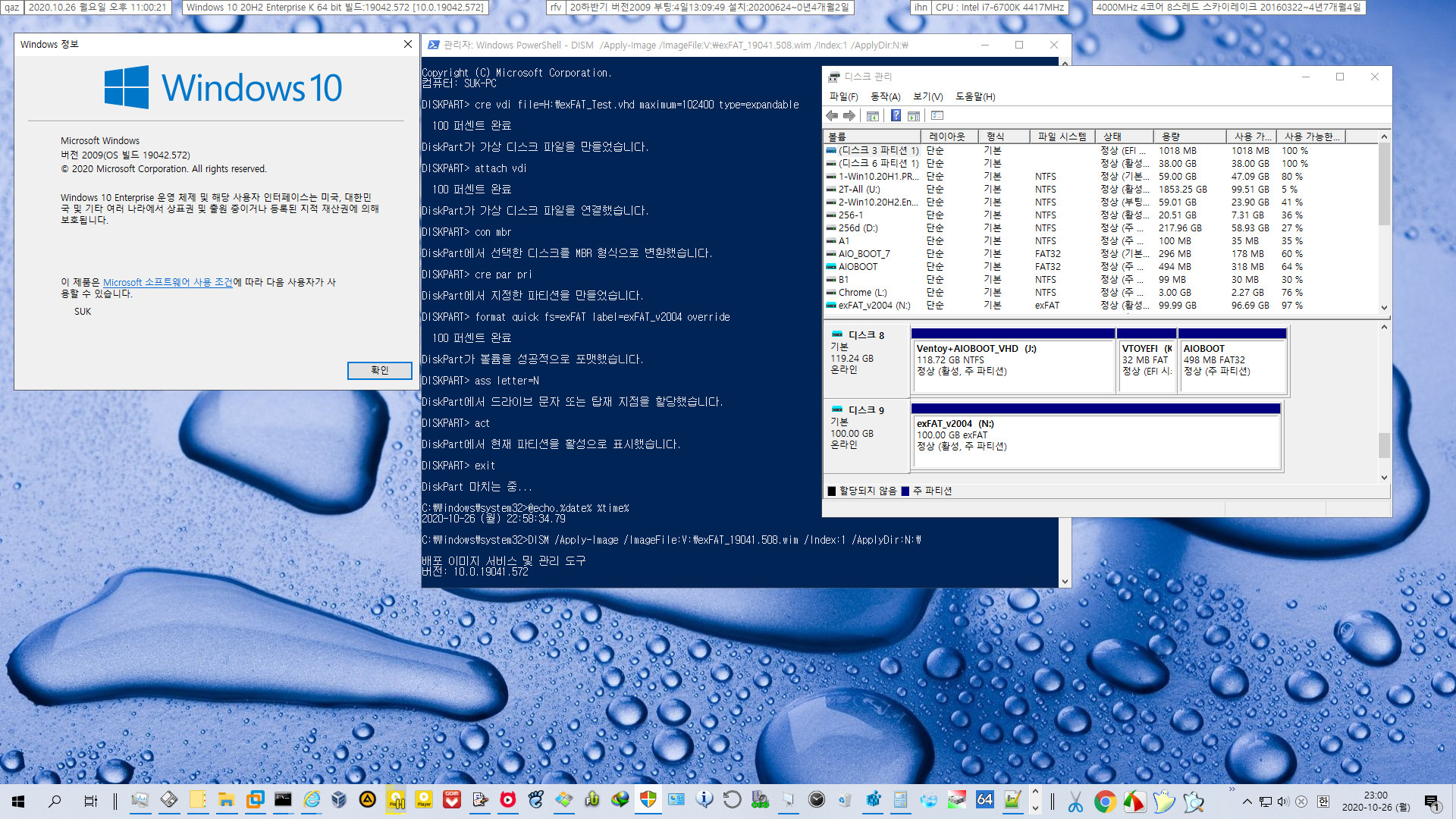Click taskbar toolbar scroll down arrow
The image size is (1456, 819).
pyautogui.click(x=1035, y=808)
